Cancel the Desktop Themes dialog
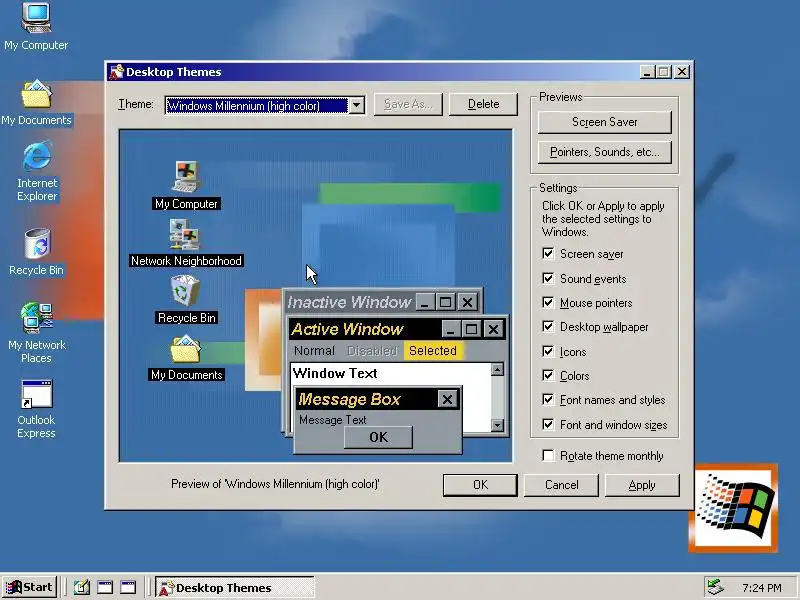The height and width of the screenshot is (600, 800). (x=561, y=485)
